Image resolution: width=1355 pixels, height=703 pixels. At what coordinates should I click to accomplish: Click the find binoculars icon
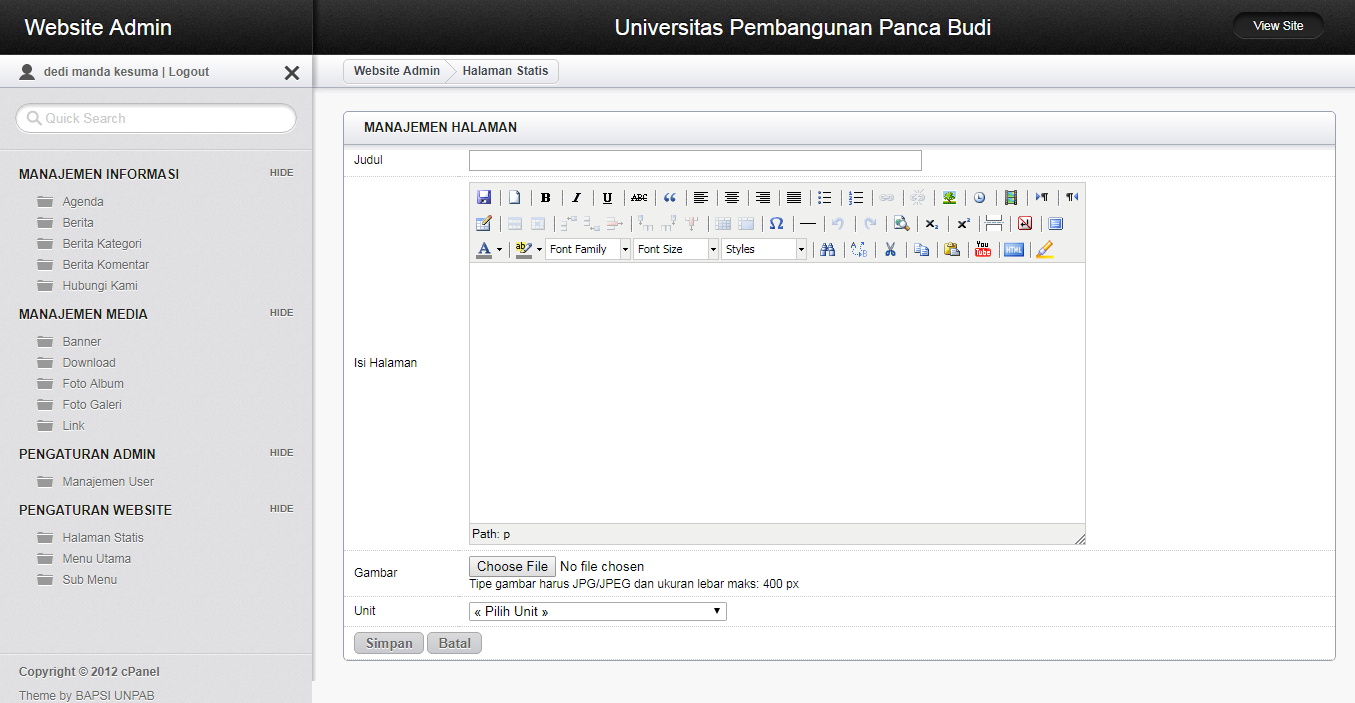click(x=827, y=249)
